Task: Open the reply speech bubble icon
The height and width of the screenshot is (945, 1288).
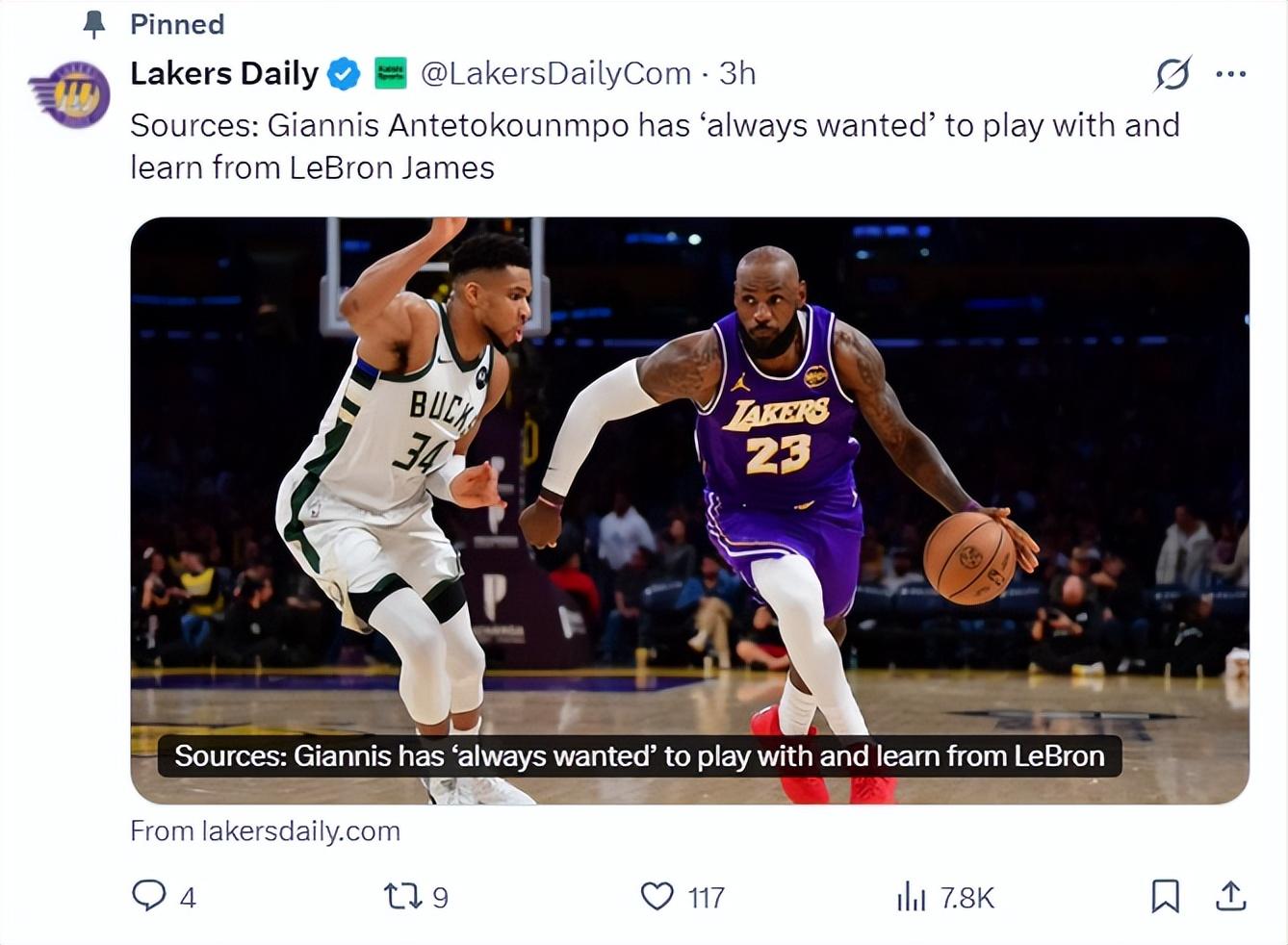Action: coord(148,896)
